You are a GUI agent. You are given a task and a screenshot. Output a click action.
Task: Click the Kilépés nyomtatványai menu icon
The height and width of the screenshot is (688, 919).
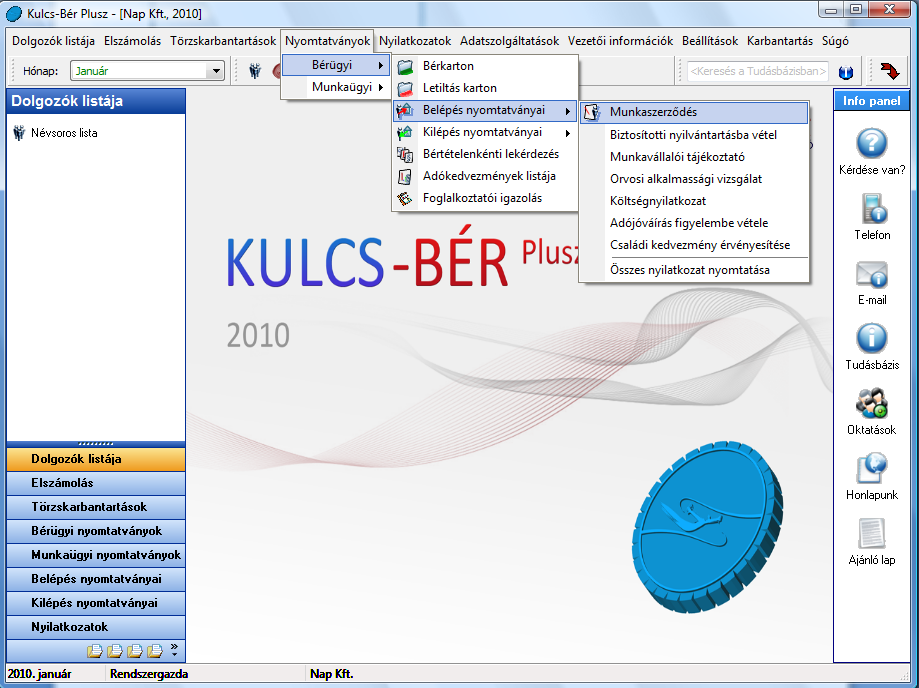click(405, 132)
